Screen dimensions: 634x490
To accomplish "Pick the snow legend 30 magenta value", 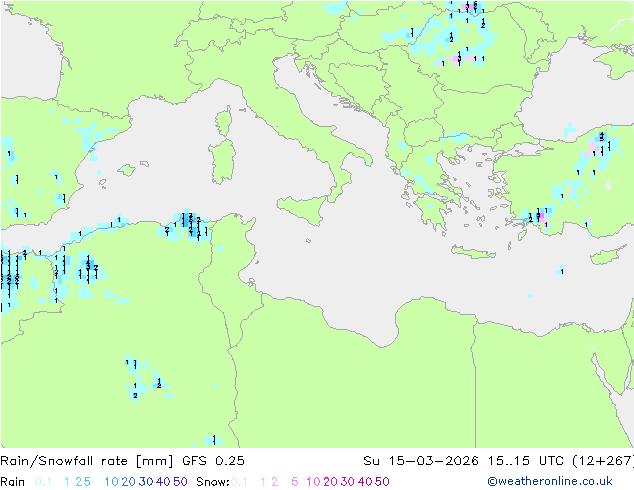I will coord(348,482).
